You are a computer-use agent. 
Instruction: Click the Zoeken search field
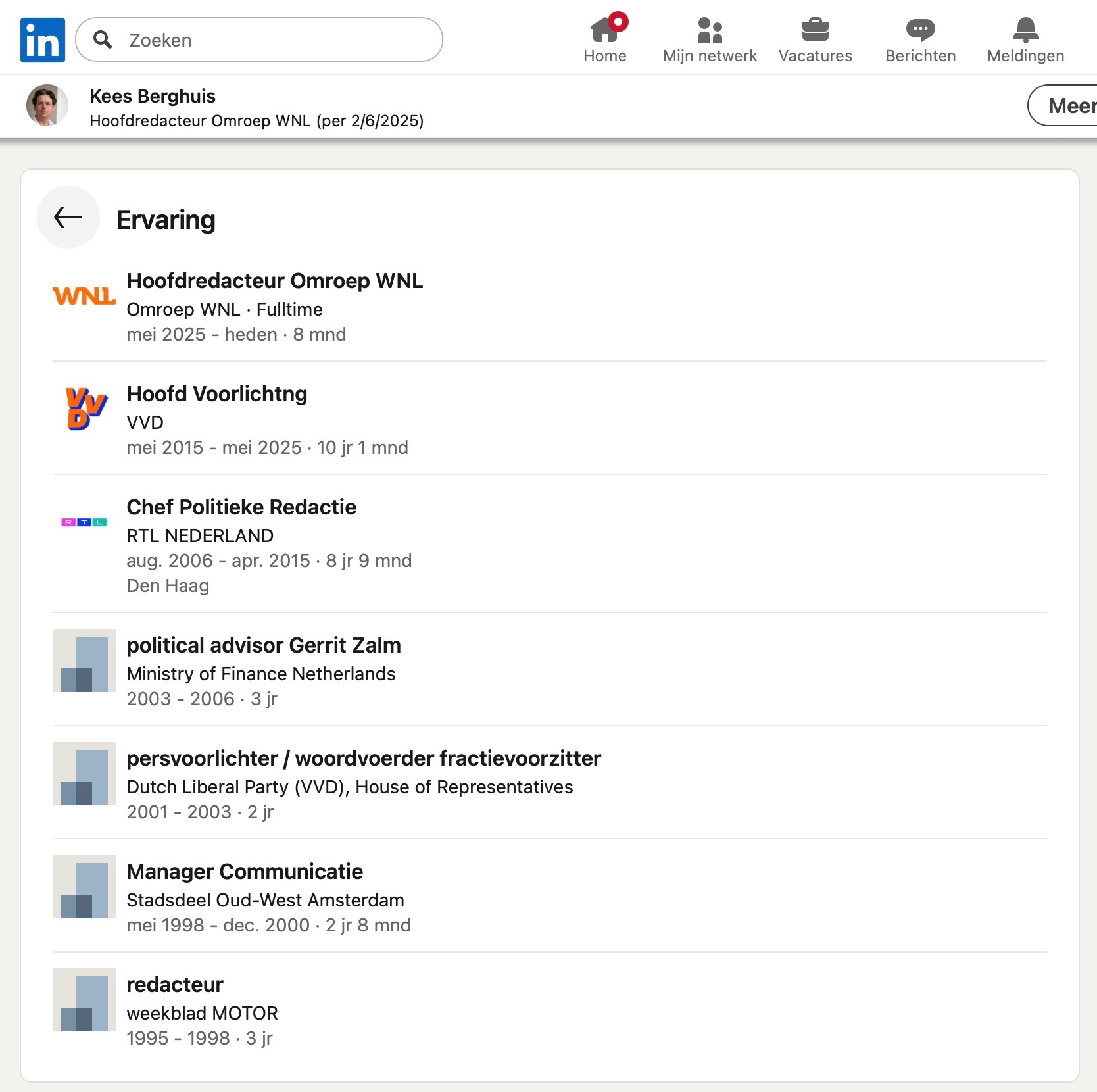pyautogui.click(x=259, y=39)
